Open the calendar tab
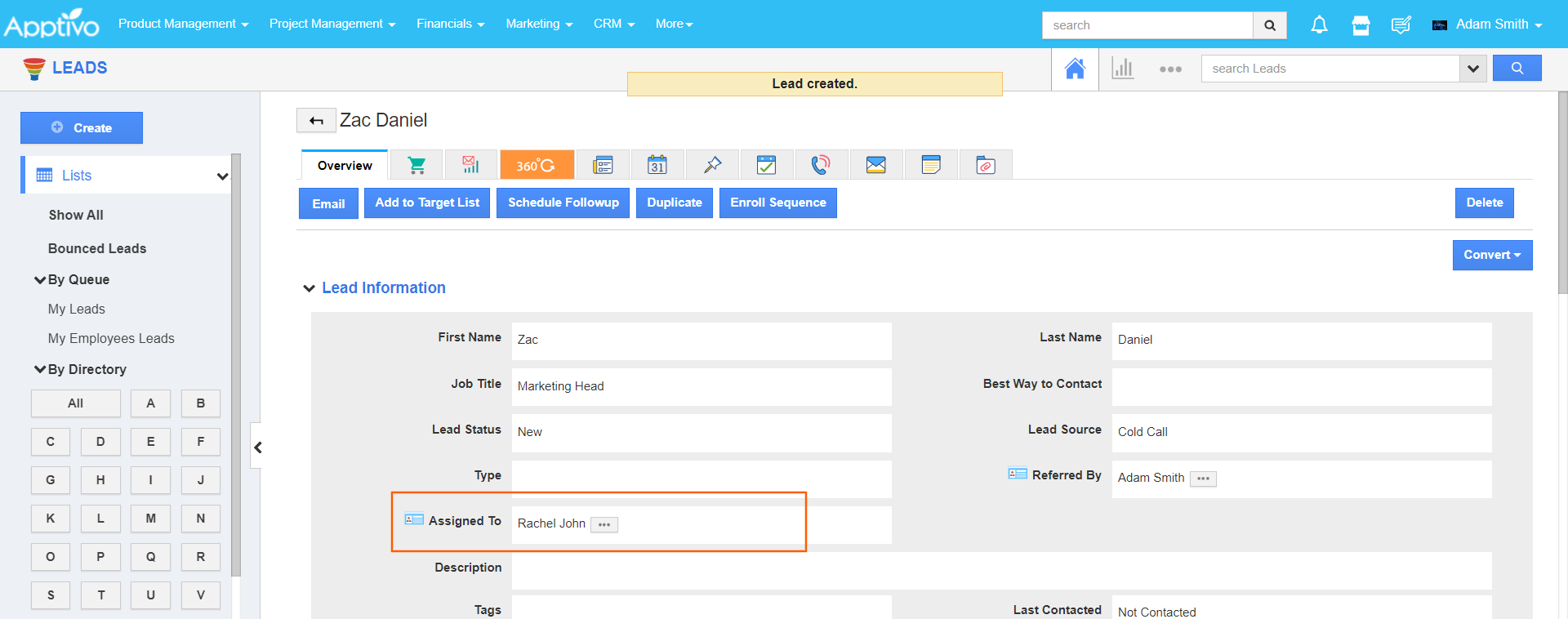 pos(657,165)
